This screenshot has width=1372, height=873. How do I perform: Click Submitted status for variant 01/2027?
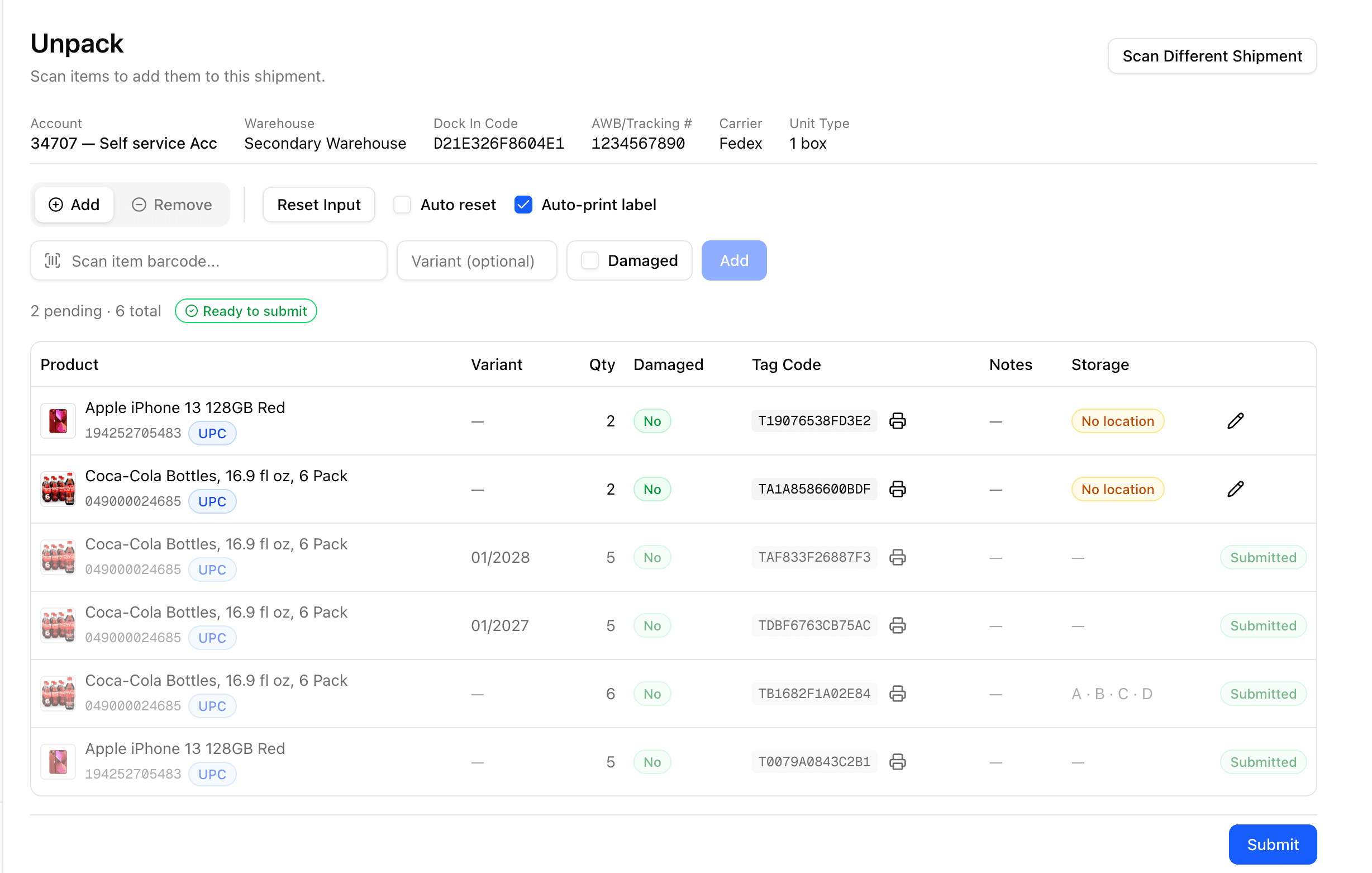click(x=1263, y=625)
